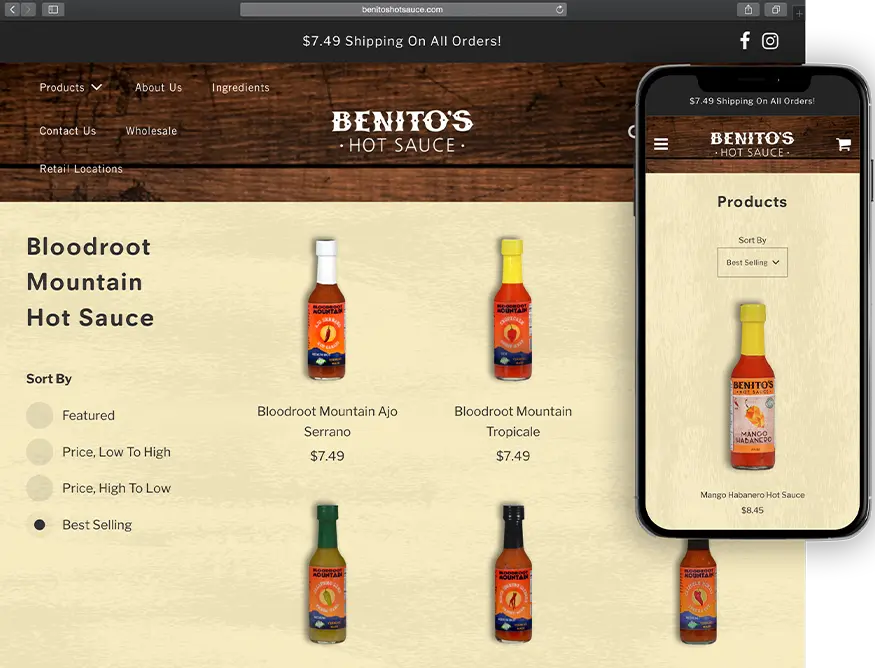The width and height of the screenshot is (875, 668).
Task: Click the green-cap hot sauce bottle image
Action: 327,574
